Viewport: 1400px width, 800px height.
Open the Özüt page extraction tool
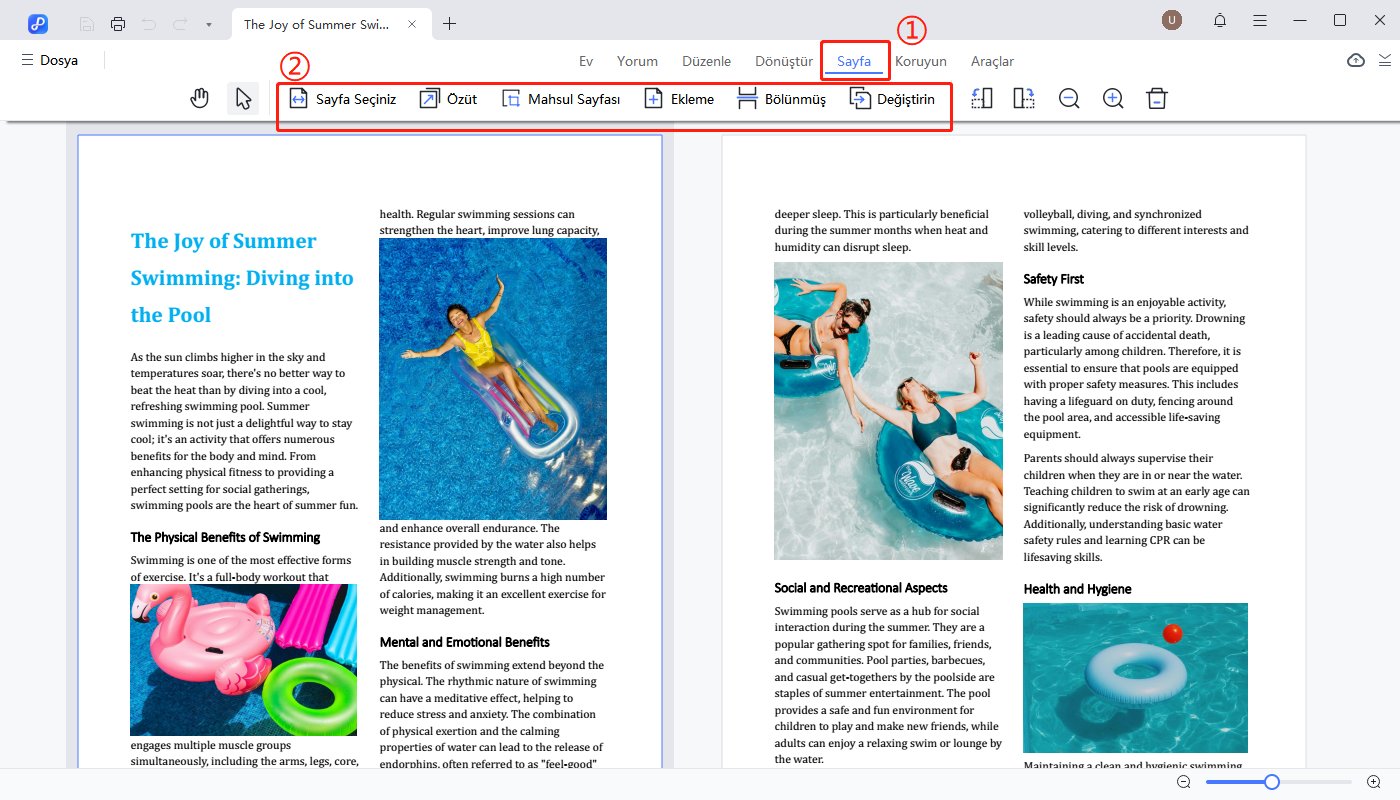pos(447,98)
